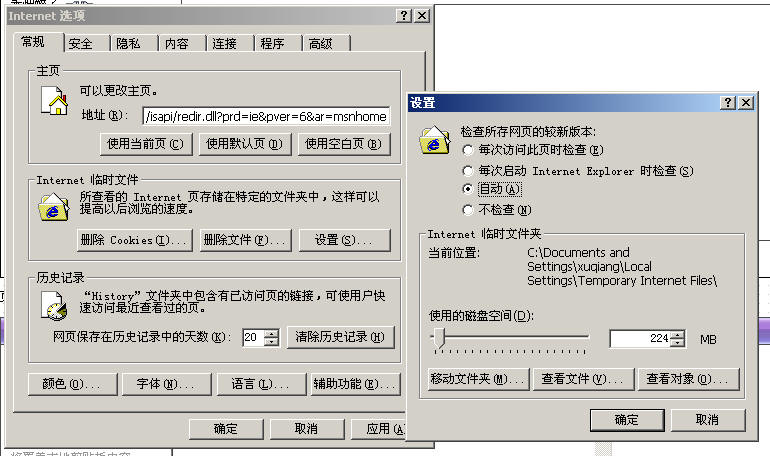Click the history clock page icon
770x456 pixels.
coord(54,305)
